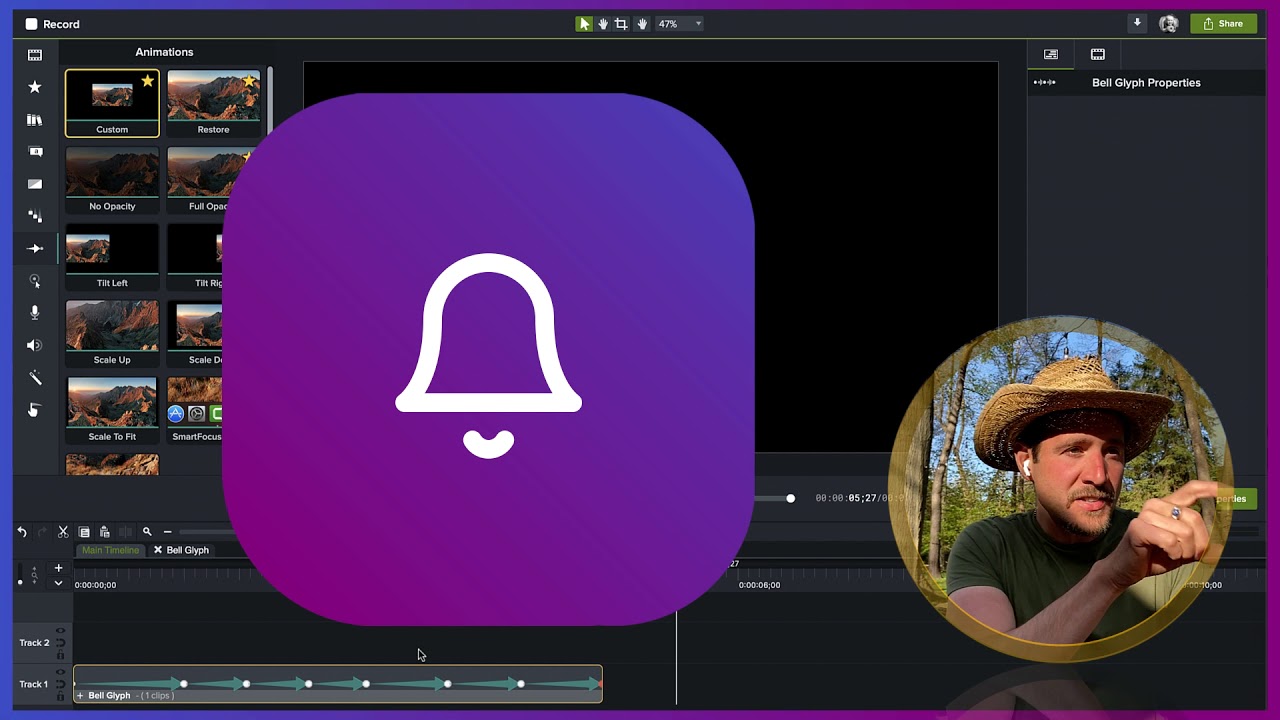Expand the track options chevron
Image resolution: width=1280 pixels, height=720 pixels.
[58, 583]
